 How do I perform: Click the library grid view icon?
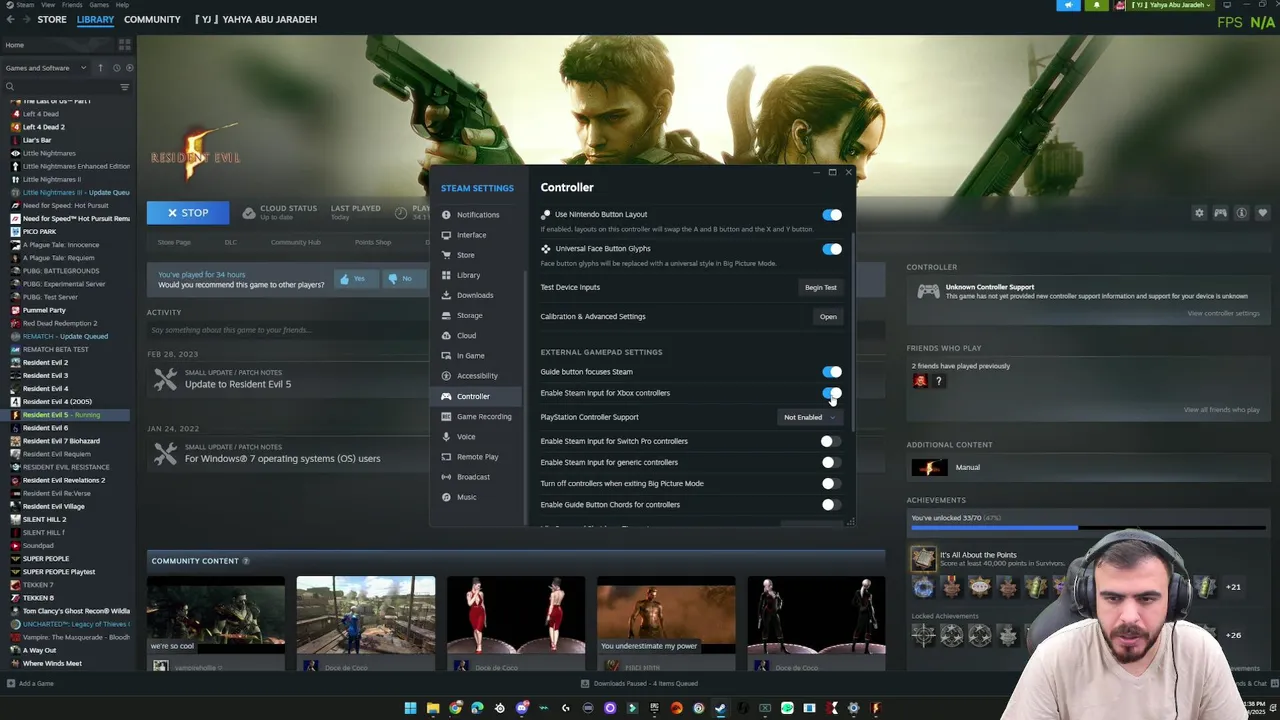tap(125, 45)
